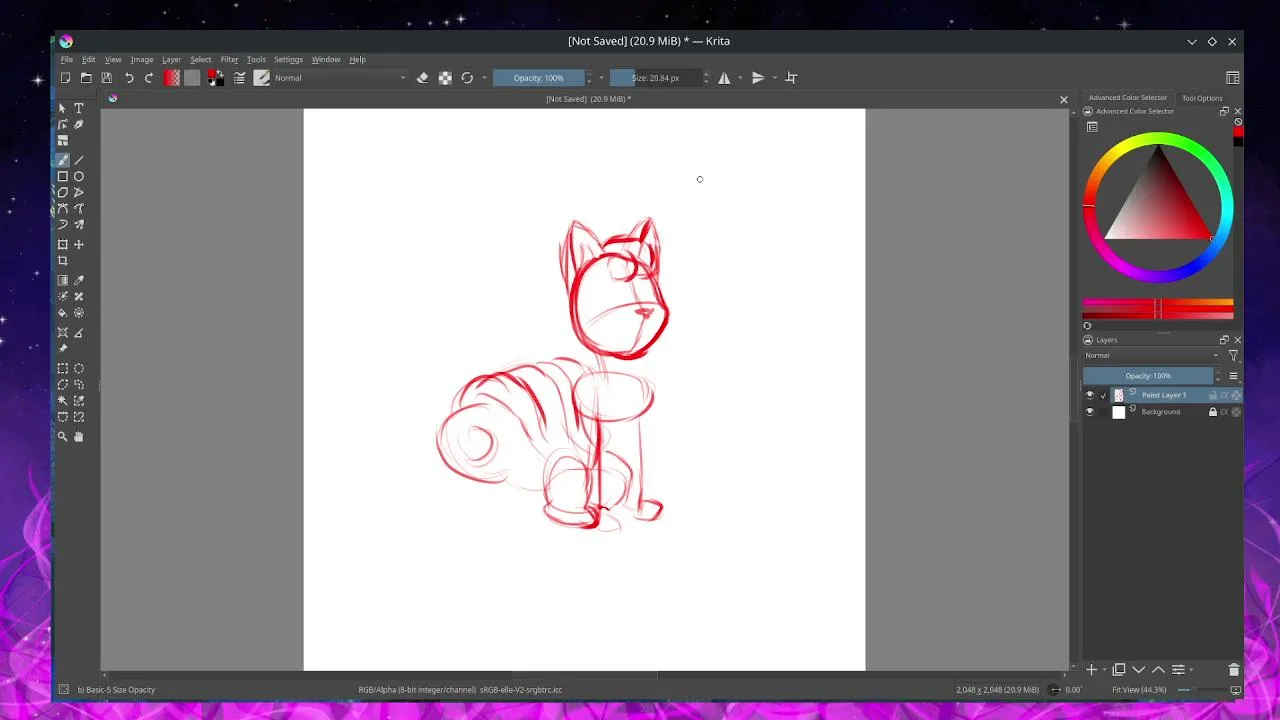Viewport: 1280px width, 720px height.
Task: Reload the original brush preset
Action: tap(467, 78)
